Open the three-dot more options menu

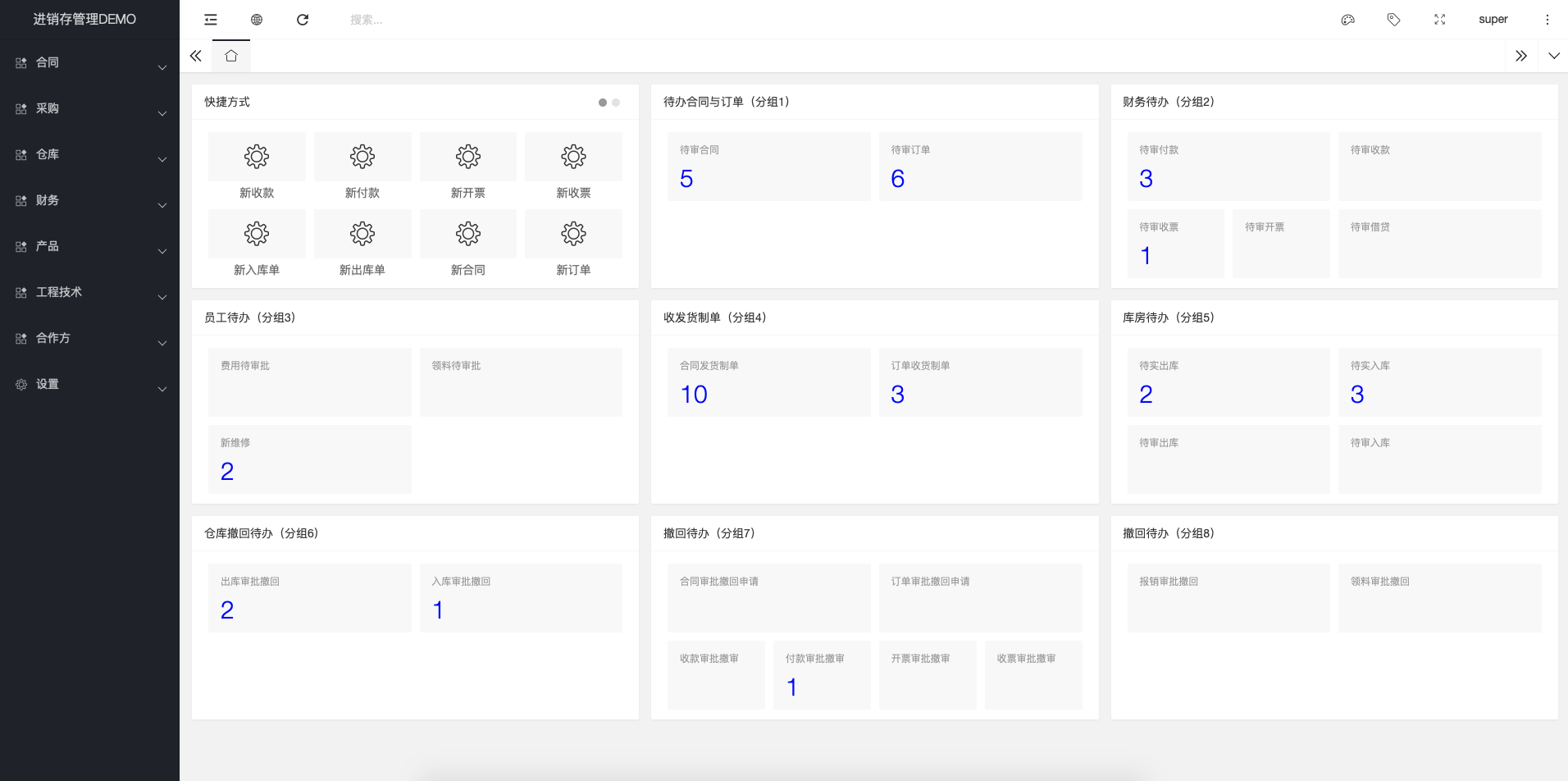tap(1547, 20)
